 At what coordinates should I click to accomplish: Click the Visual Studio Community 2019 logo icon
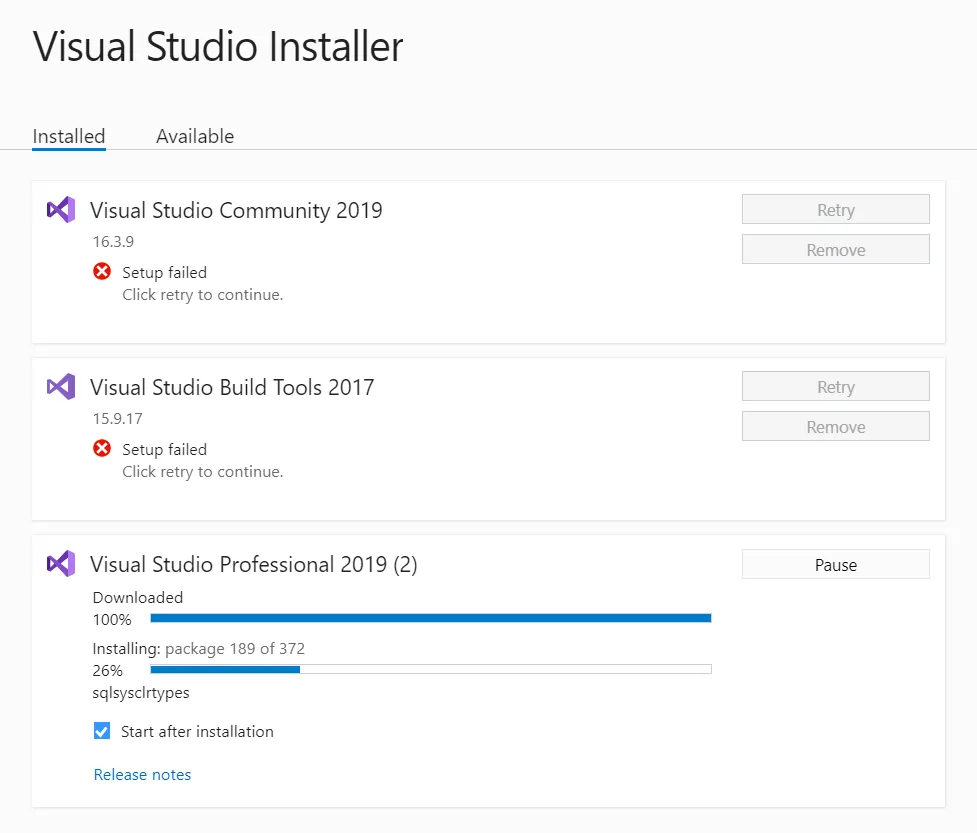(61, 210)
